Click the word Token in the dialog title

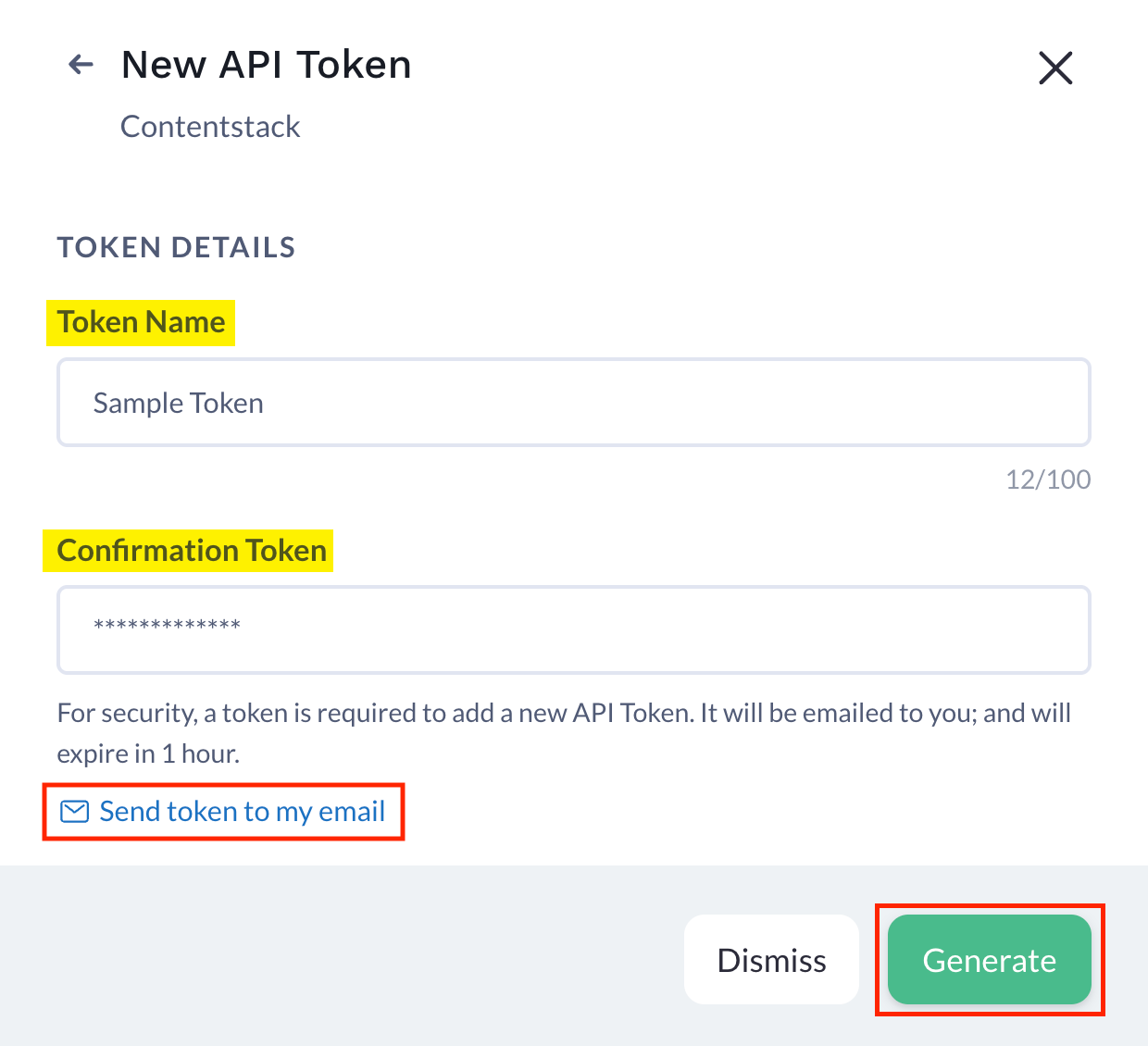pos(354,65)
